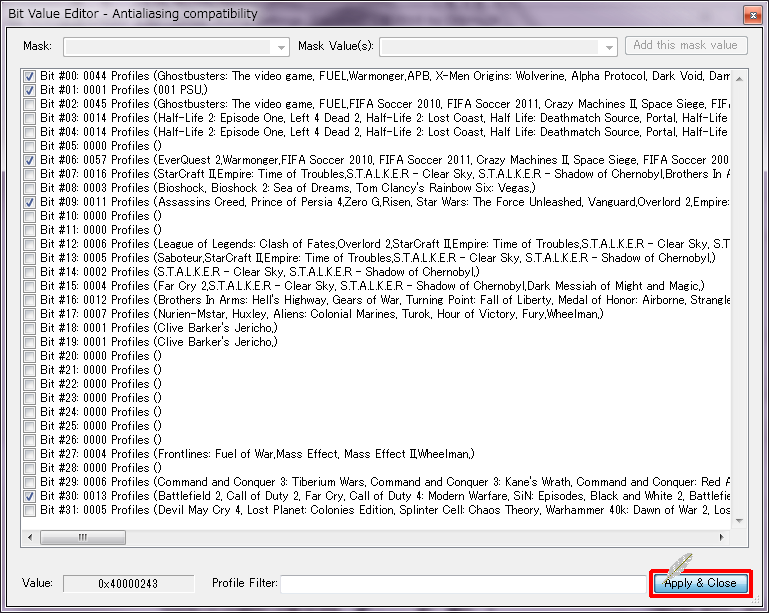Enable the Bit #27 Frontlines checkbox

tap(29, 455)
